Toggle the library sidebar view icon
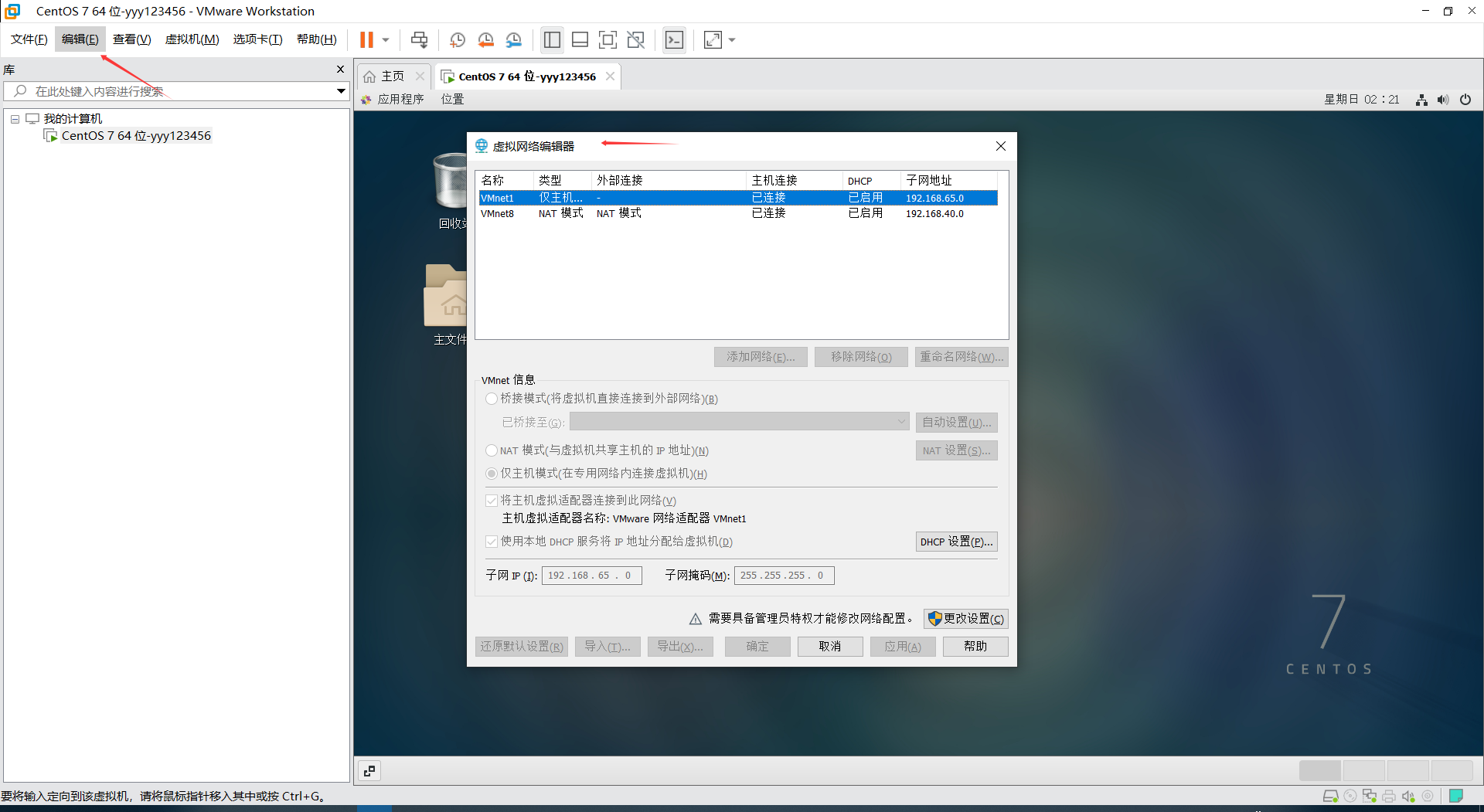 552,39
